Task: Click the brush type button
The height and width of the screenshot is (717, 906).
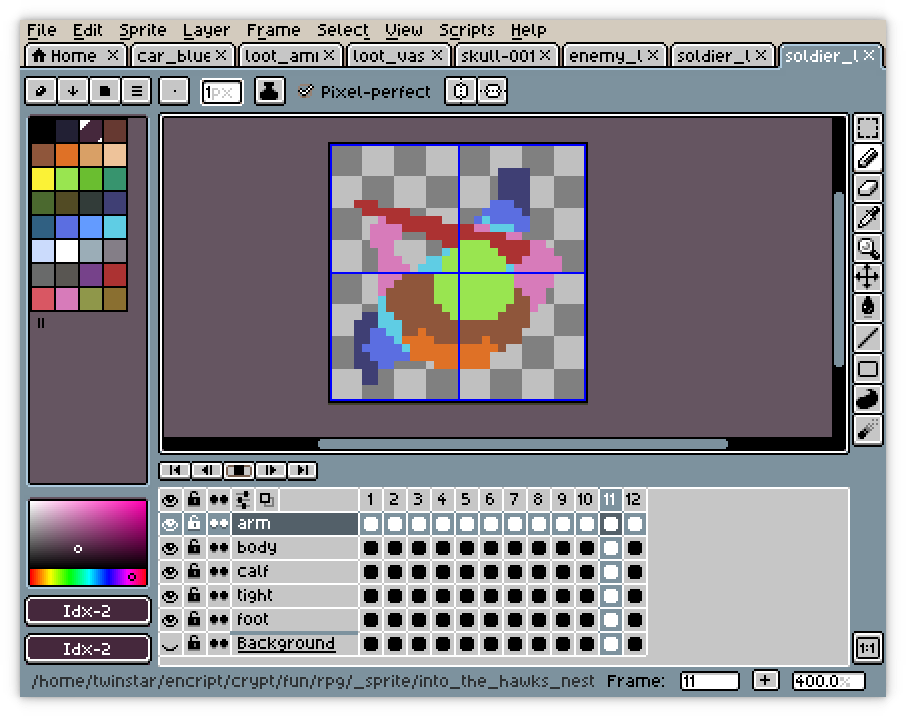Action: click(x=174, y=91)
